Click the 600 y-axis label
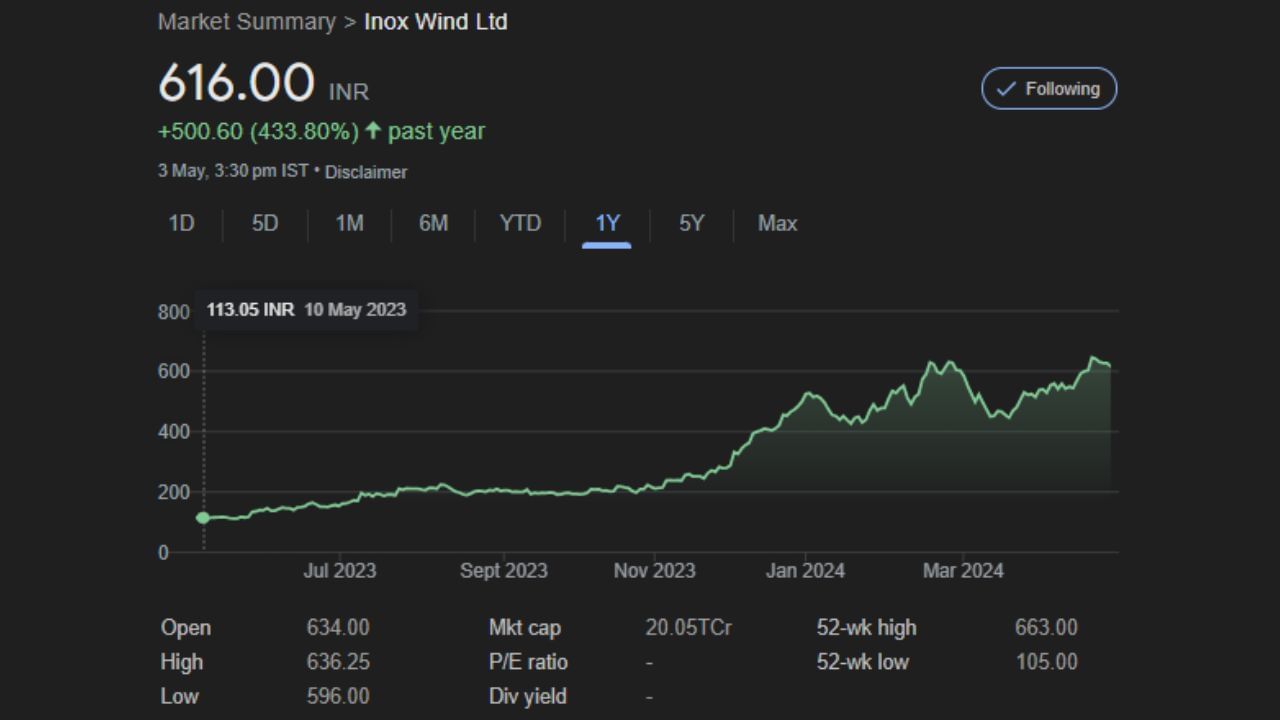This screenshot has height=720, width=1280. pyautogui.click(x=174, y=372)
